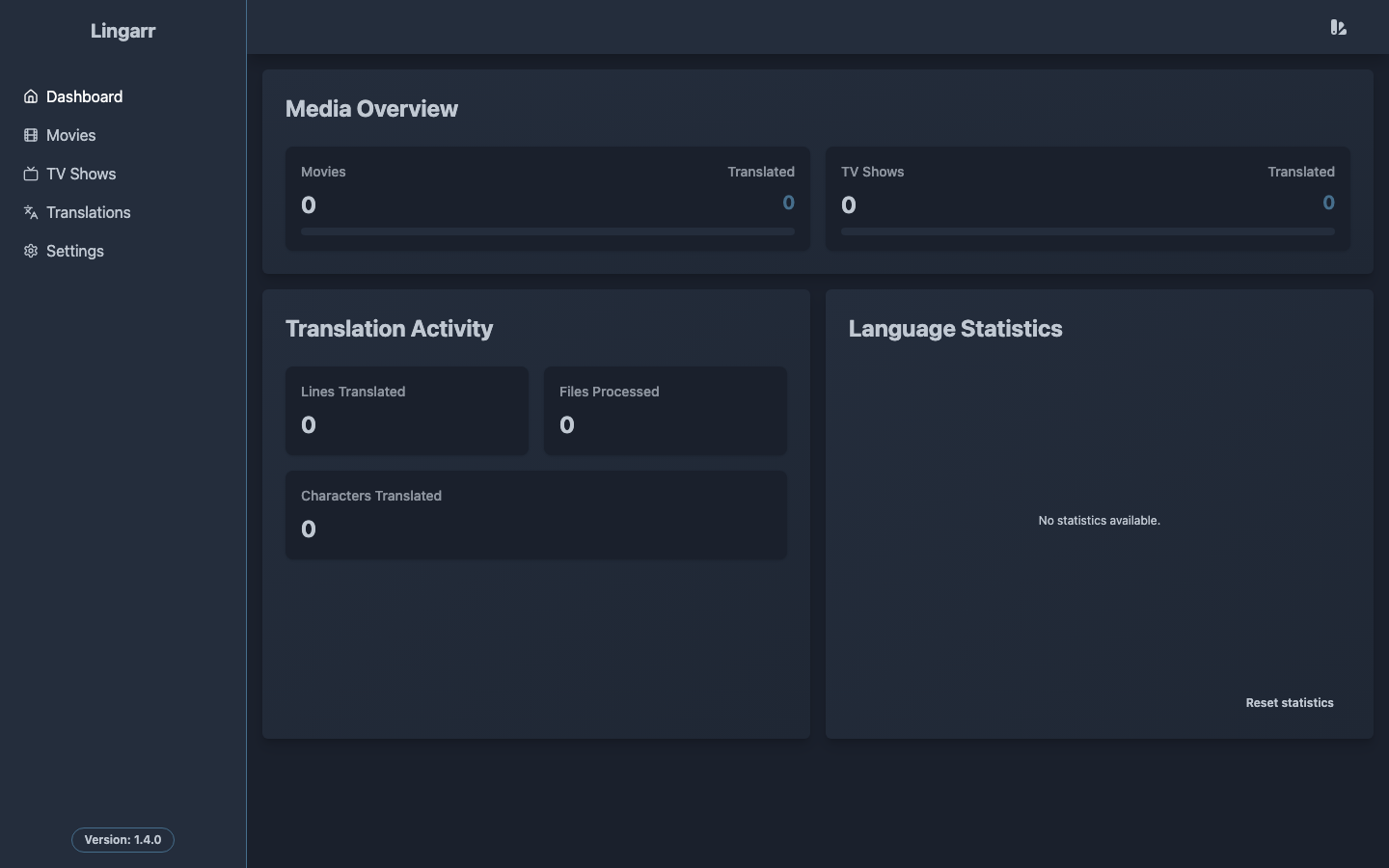Open Movies via its film strip icon
Viewport: 1389px width, 868px height.
click(x=31, y=135)
